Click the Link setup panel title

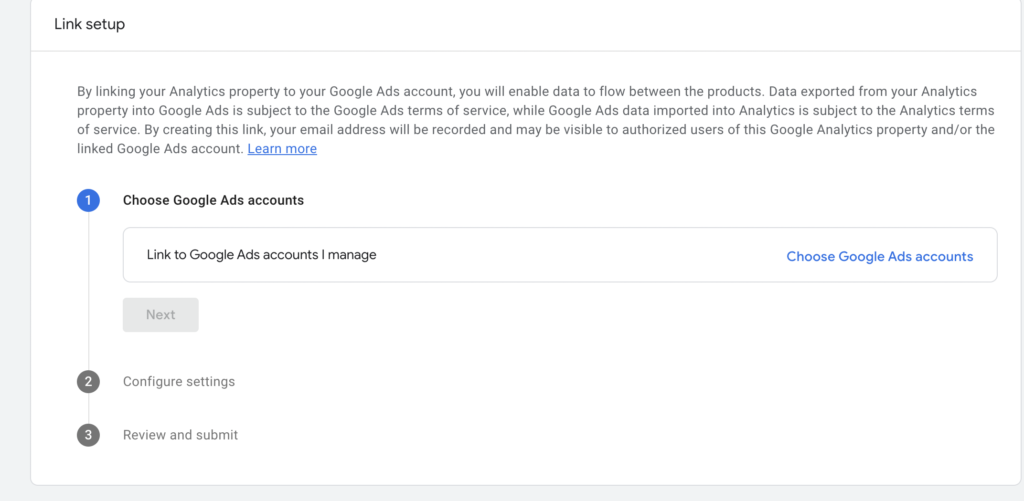coord(89,25)
